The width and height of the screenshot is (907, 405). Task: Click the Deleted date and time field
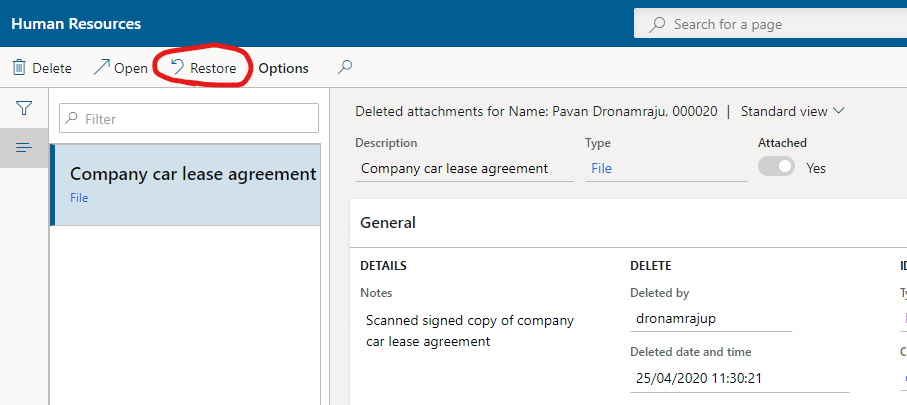point(739,379)
